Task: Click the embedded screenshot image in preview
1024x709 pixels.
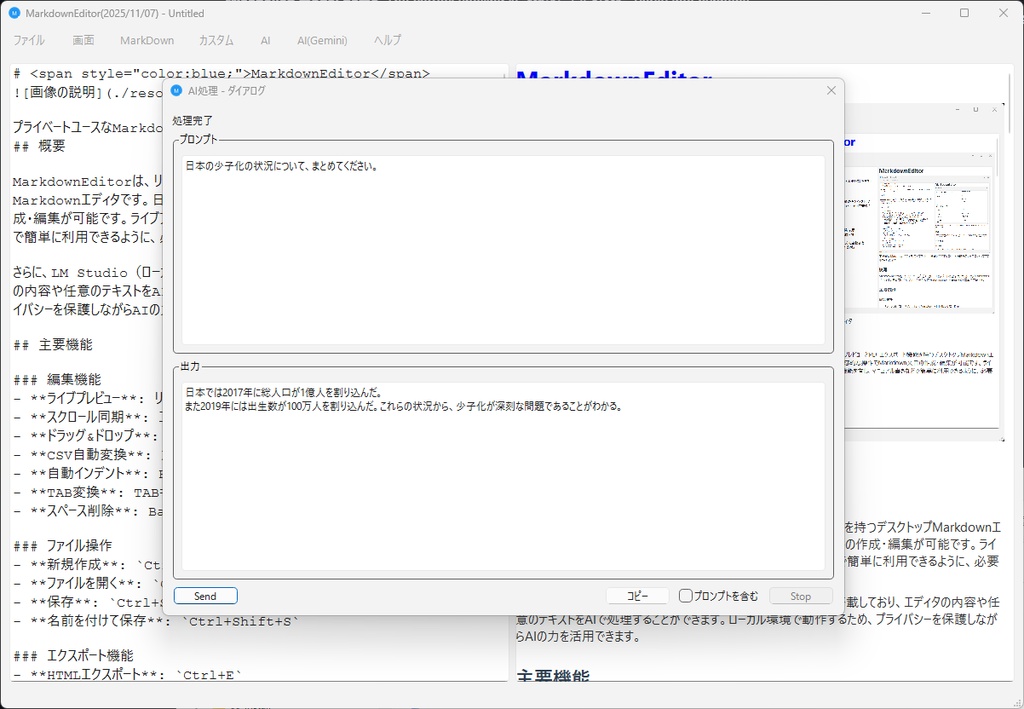Action: [924, 272]
